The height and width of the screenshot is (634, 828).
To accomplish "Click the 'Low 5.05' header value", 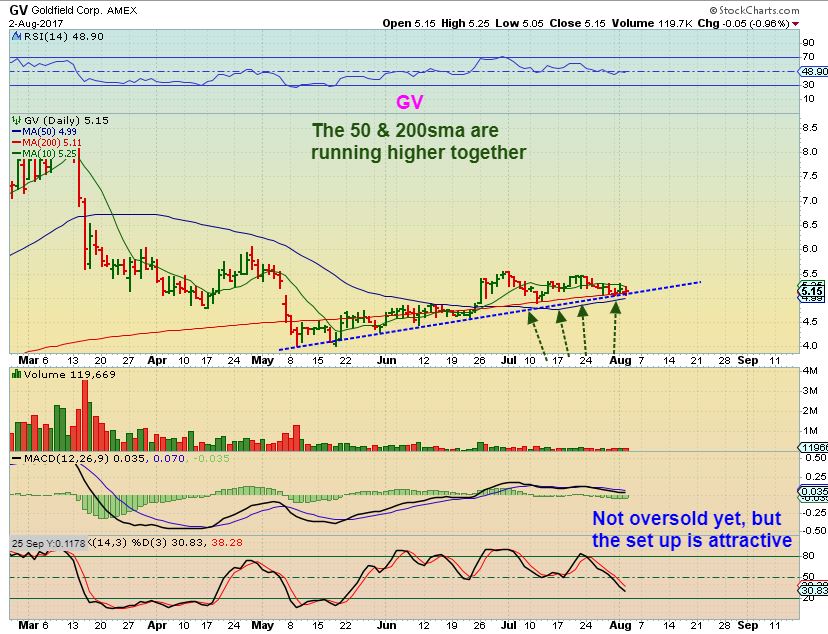I will 519,23.
